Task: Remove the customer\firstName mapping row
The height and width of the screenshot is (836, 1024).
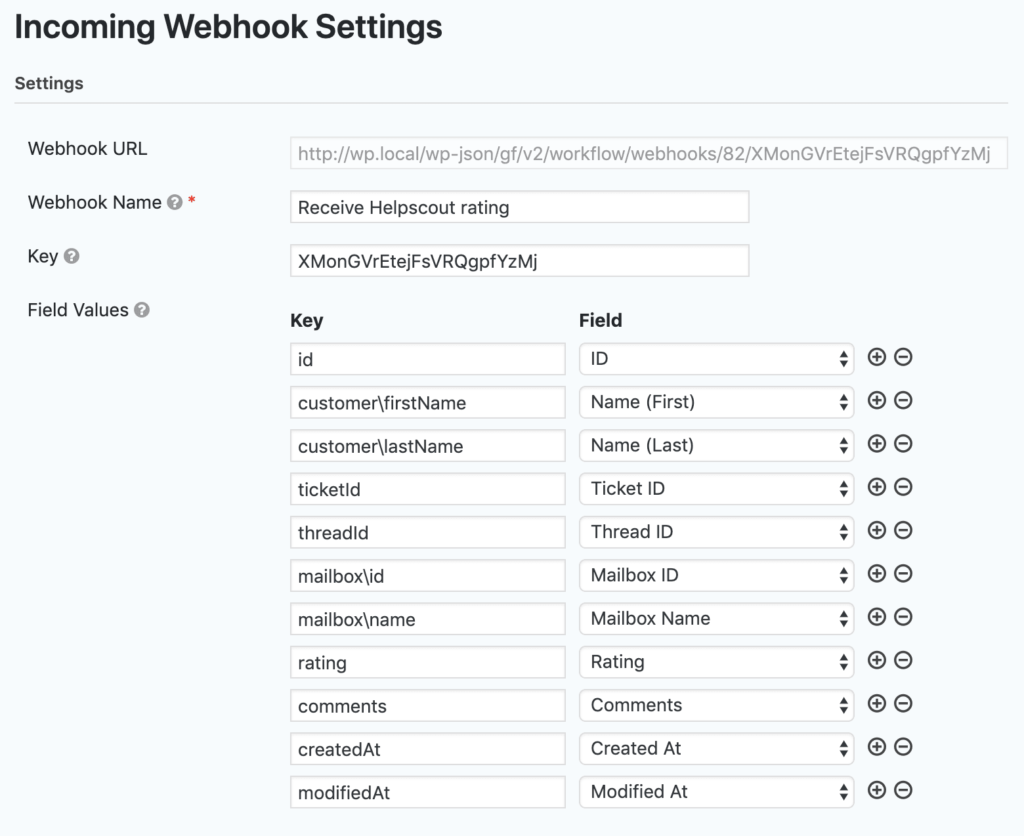Action: pos(903,400)
